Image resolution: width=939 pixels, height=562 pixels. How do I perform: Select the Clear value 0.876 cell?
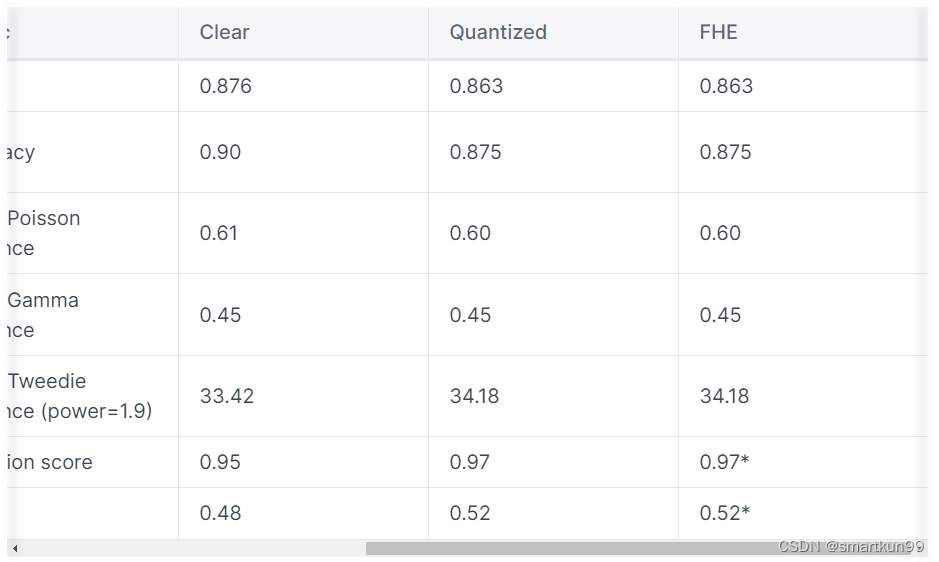coord(303,86)
